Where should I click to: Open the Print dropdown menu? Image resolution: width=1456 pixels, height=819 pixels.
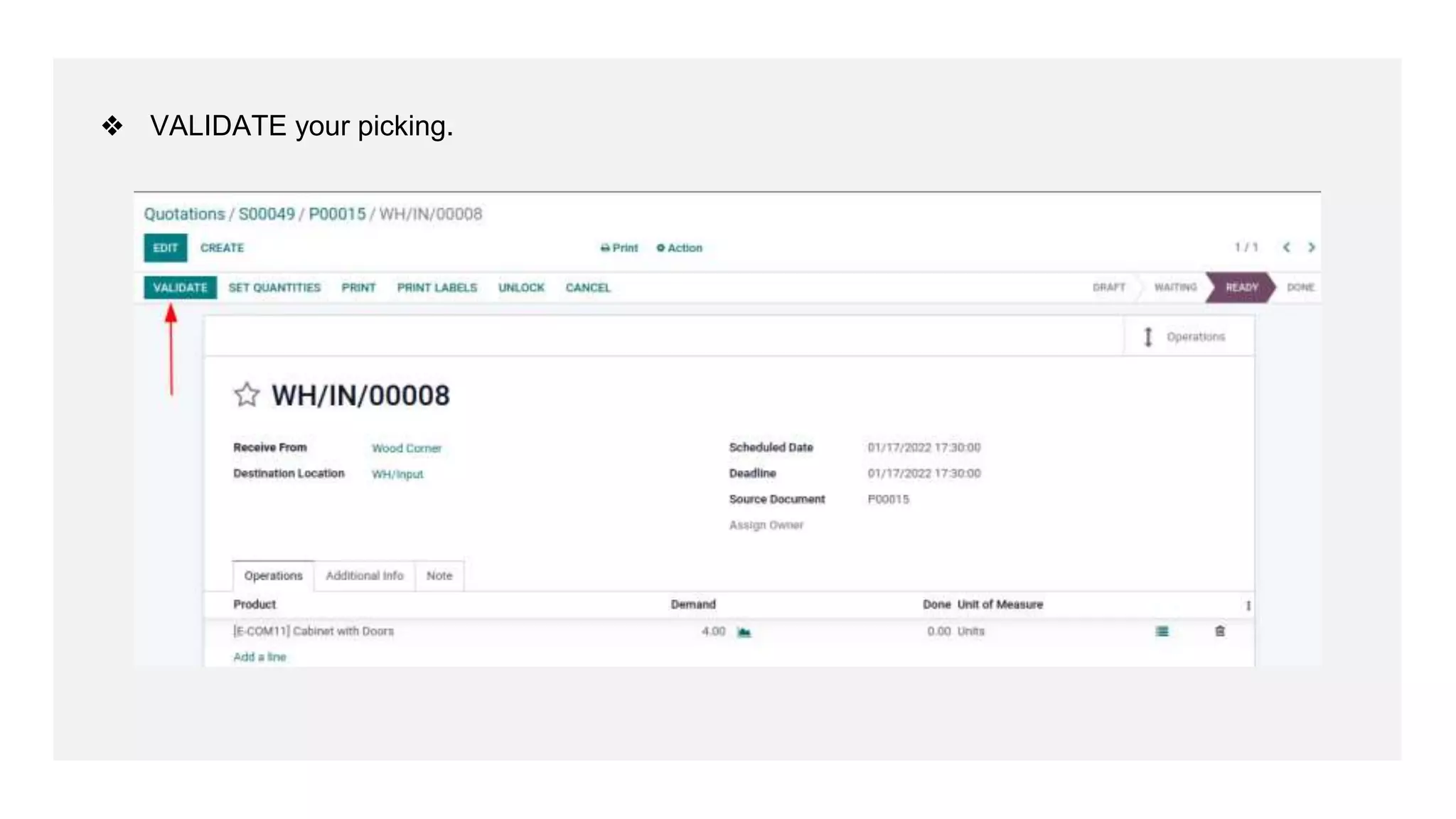pos(619,248)
